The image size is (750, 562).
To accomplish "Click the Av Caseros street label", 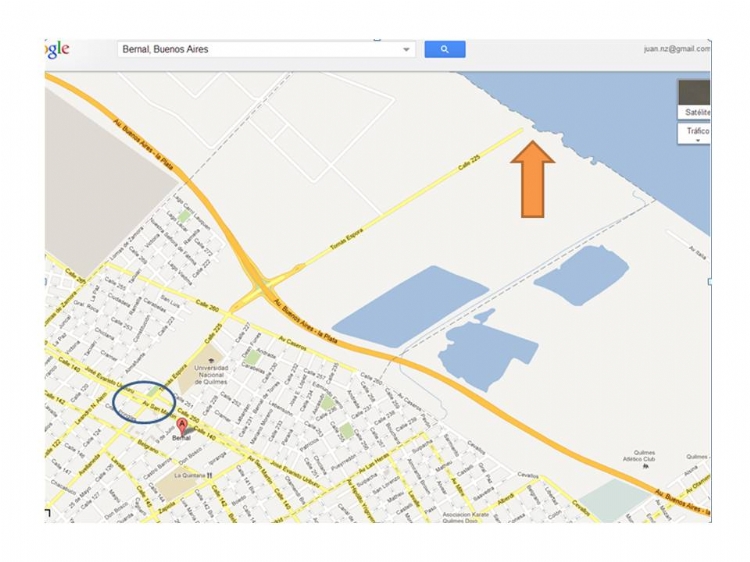I will tap(292, 341).
